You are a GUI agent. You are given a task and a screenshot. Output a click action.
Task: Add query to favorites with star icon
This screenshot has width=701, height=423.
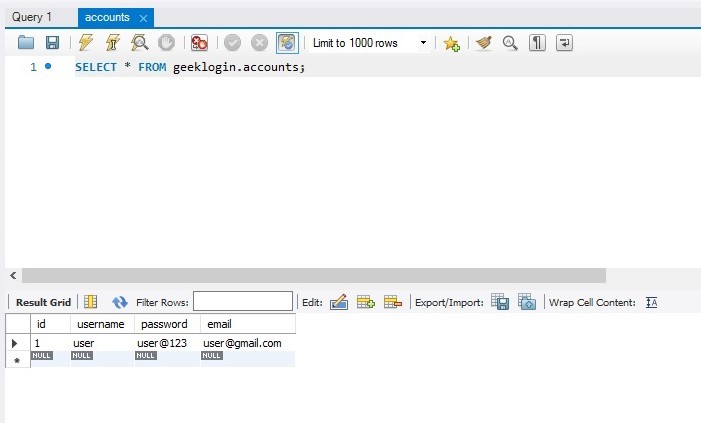[x=452, y=43]
